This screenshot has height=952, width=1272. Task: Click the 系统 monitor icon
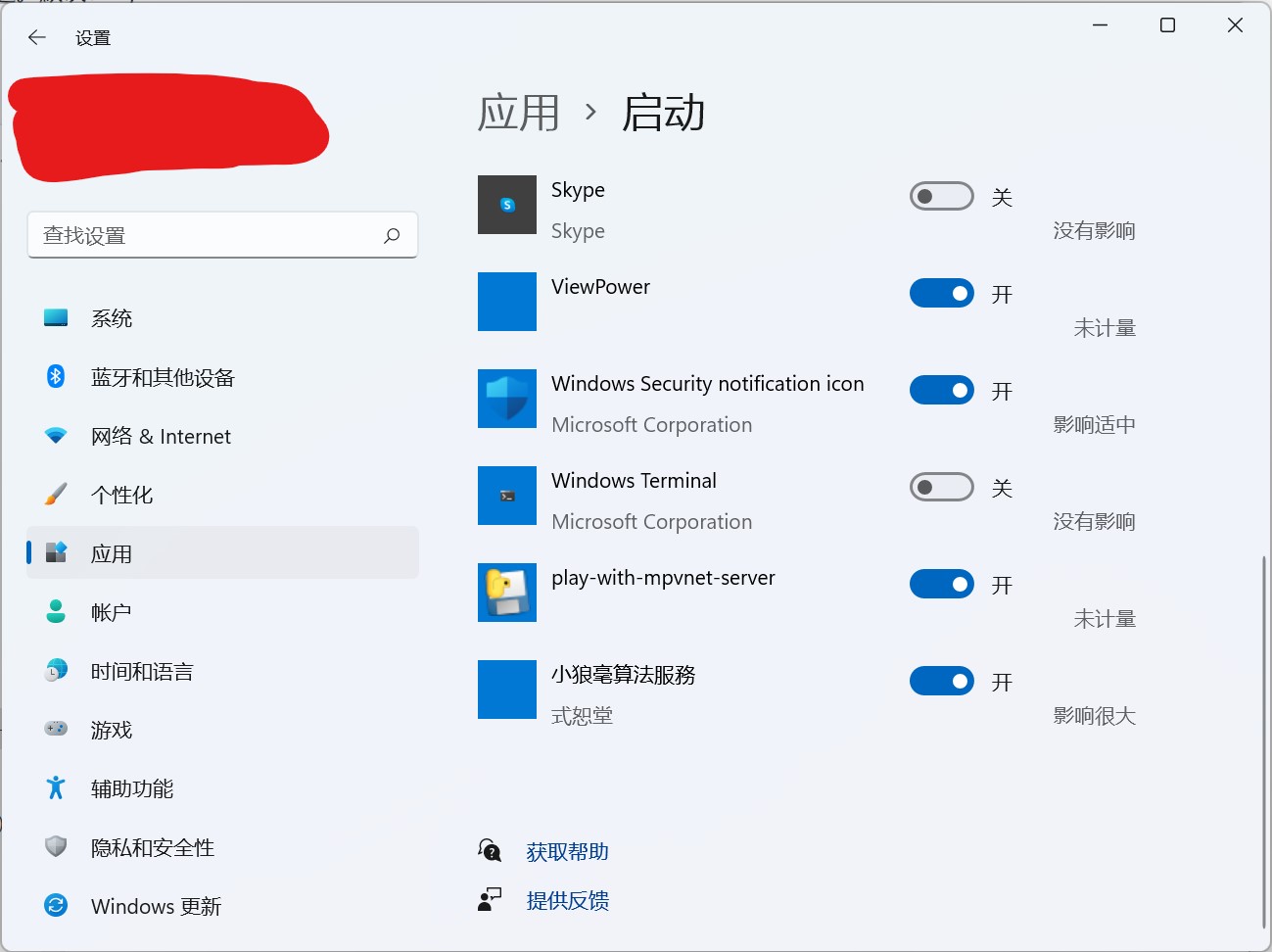[56, 318]
